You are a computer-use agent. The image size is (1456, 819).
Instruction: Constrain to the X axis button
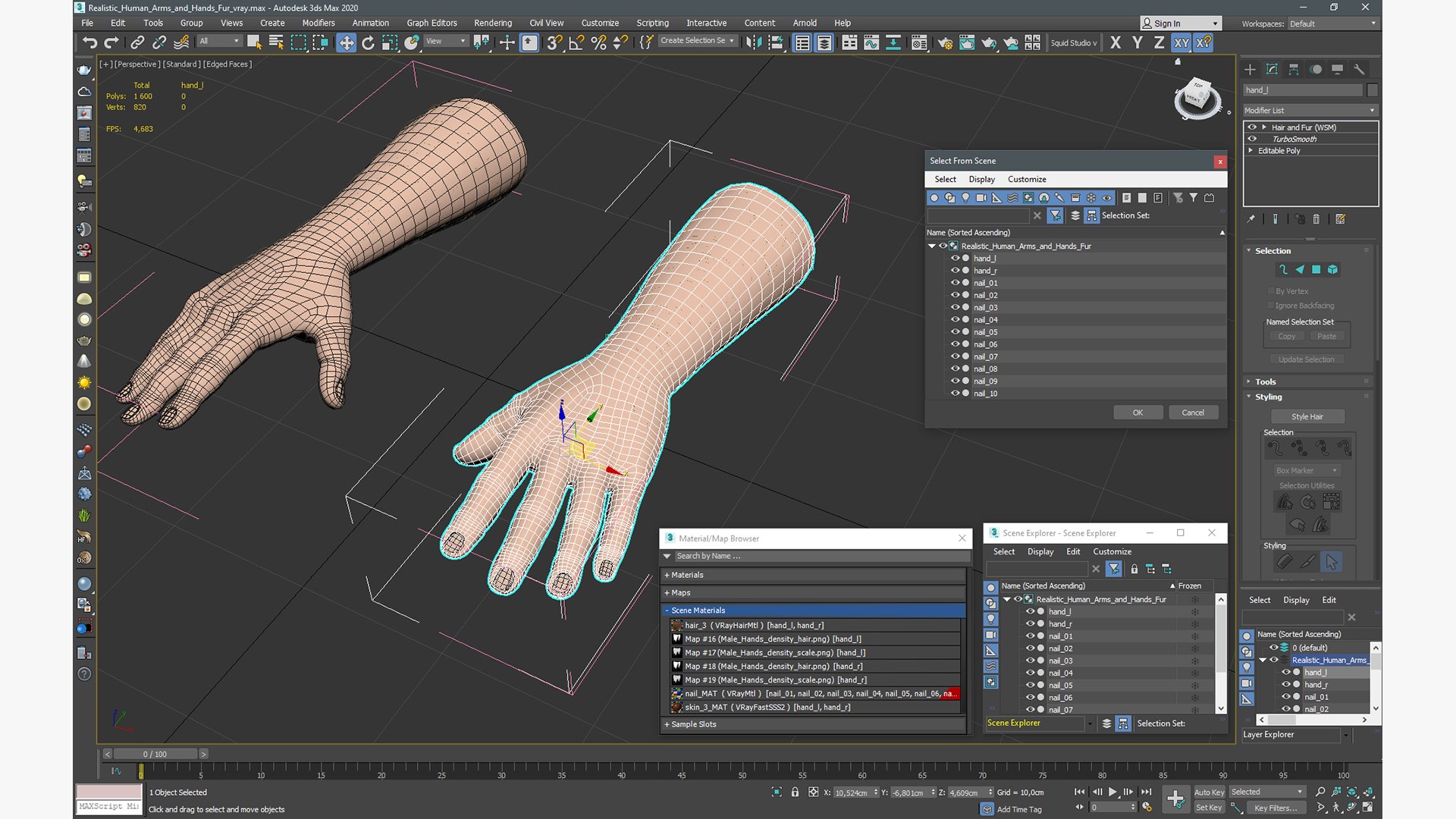1115,42
